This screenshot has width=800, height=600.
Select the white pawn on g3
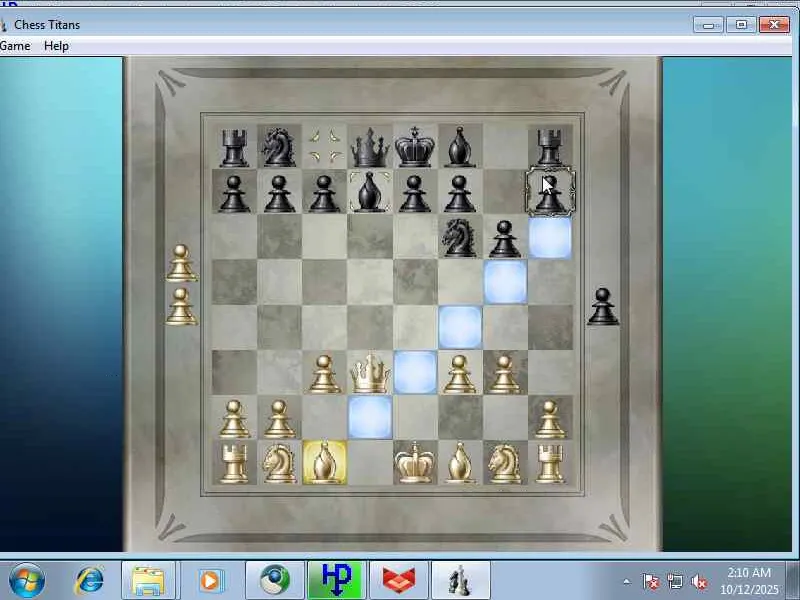(x=505, y=374)
